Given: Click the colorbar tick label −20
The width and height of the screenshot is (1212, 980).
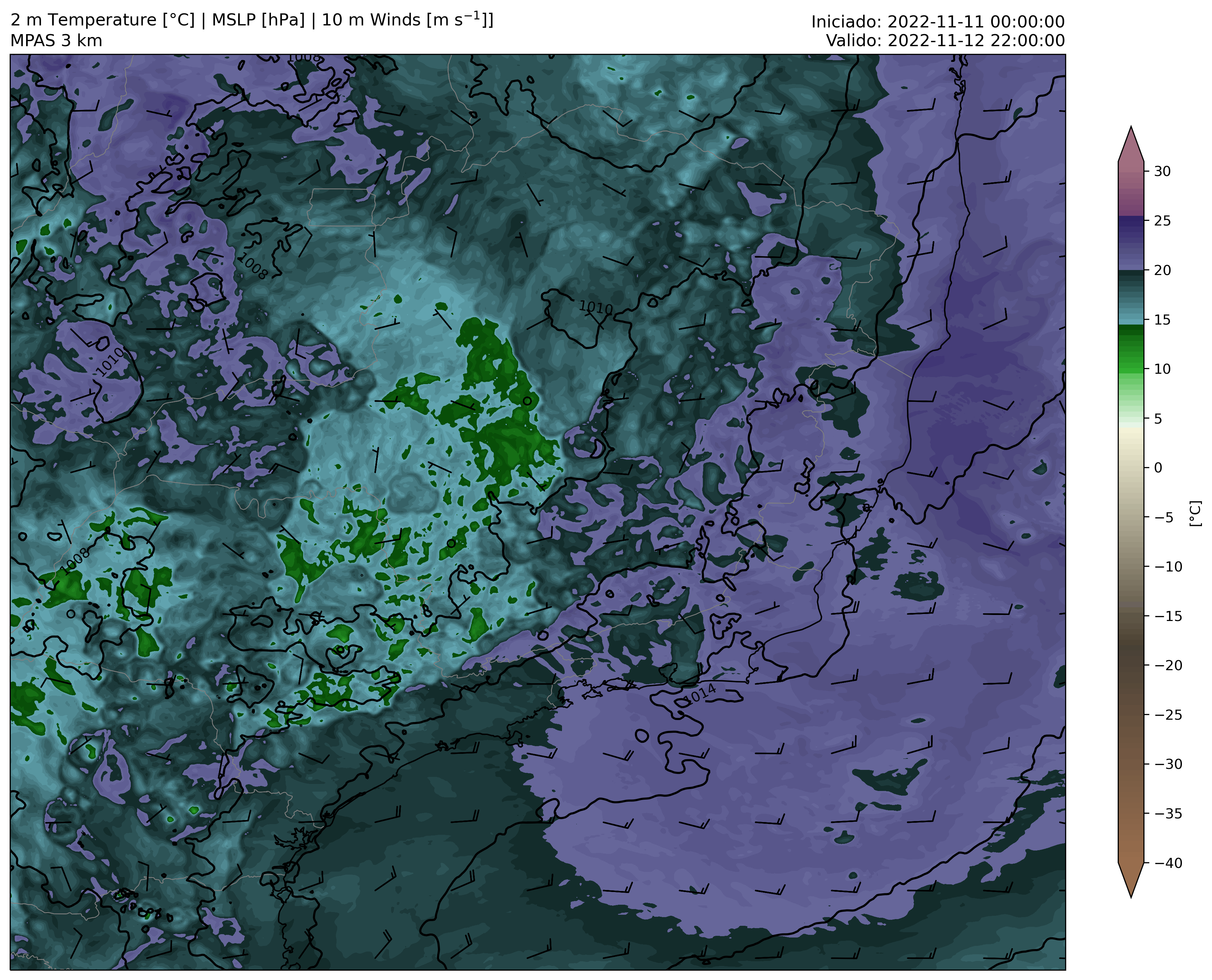Looking at the screenshot, I should (1168, 665).
